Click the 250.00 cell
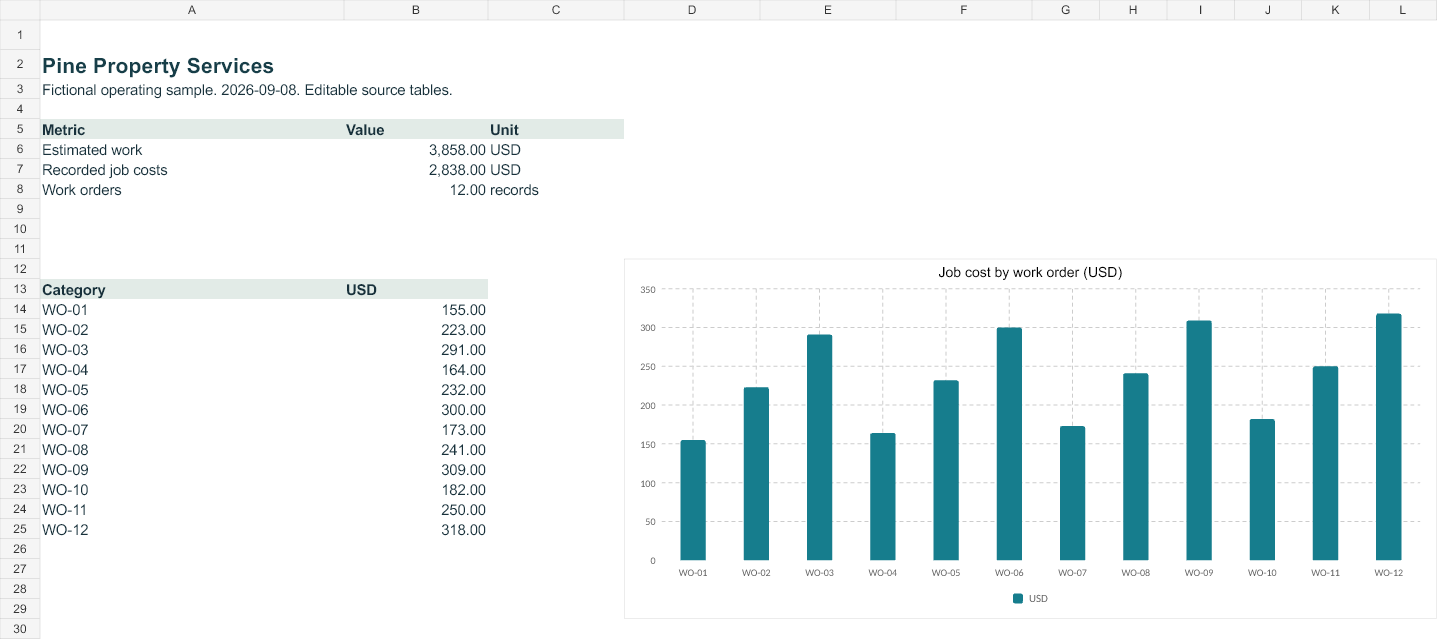This screenshot has height=639, width=1437. click(416, 509)
